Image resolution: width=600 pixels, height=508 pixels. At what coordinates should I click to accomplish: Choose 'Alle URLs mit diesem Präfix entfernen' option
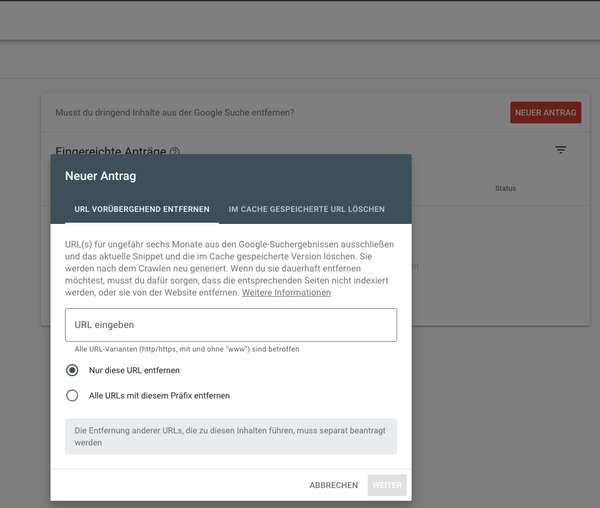click(x=72, y=395)
